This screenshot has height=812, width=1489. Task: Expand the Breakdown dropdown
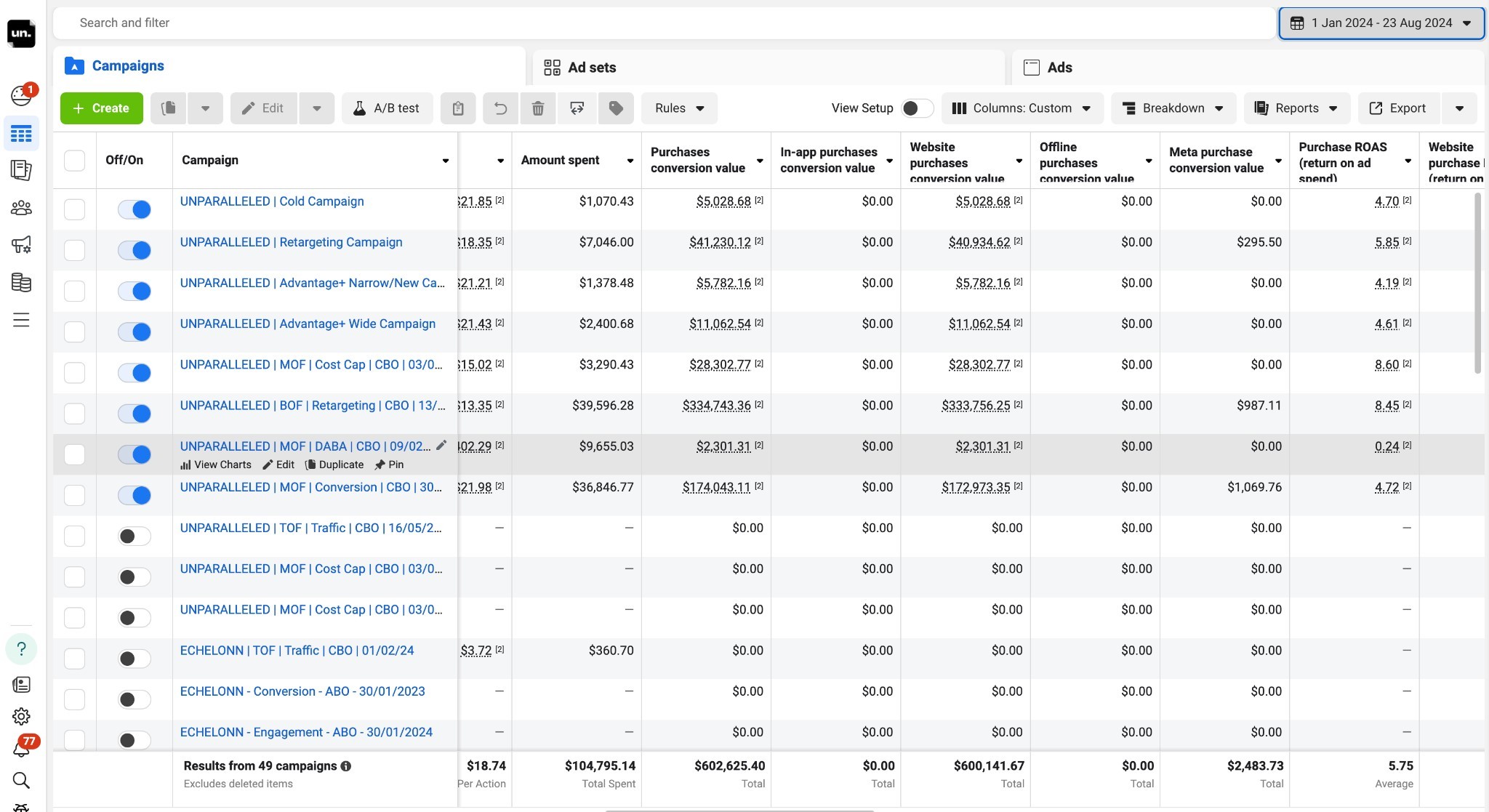(1173, 108)
